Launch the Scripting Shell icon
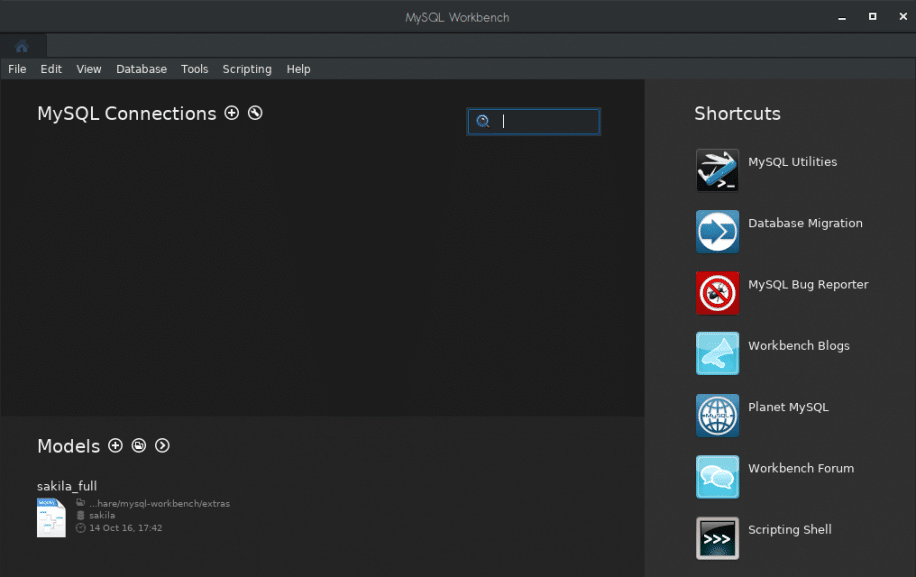Viewport: 916px width, 577px height. click(717, 538)
